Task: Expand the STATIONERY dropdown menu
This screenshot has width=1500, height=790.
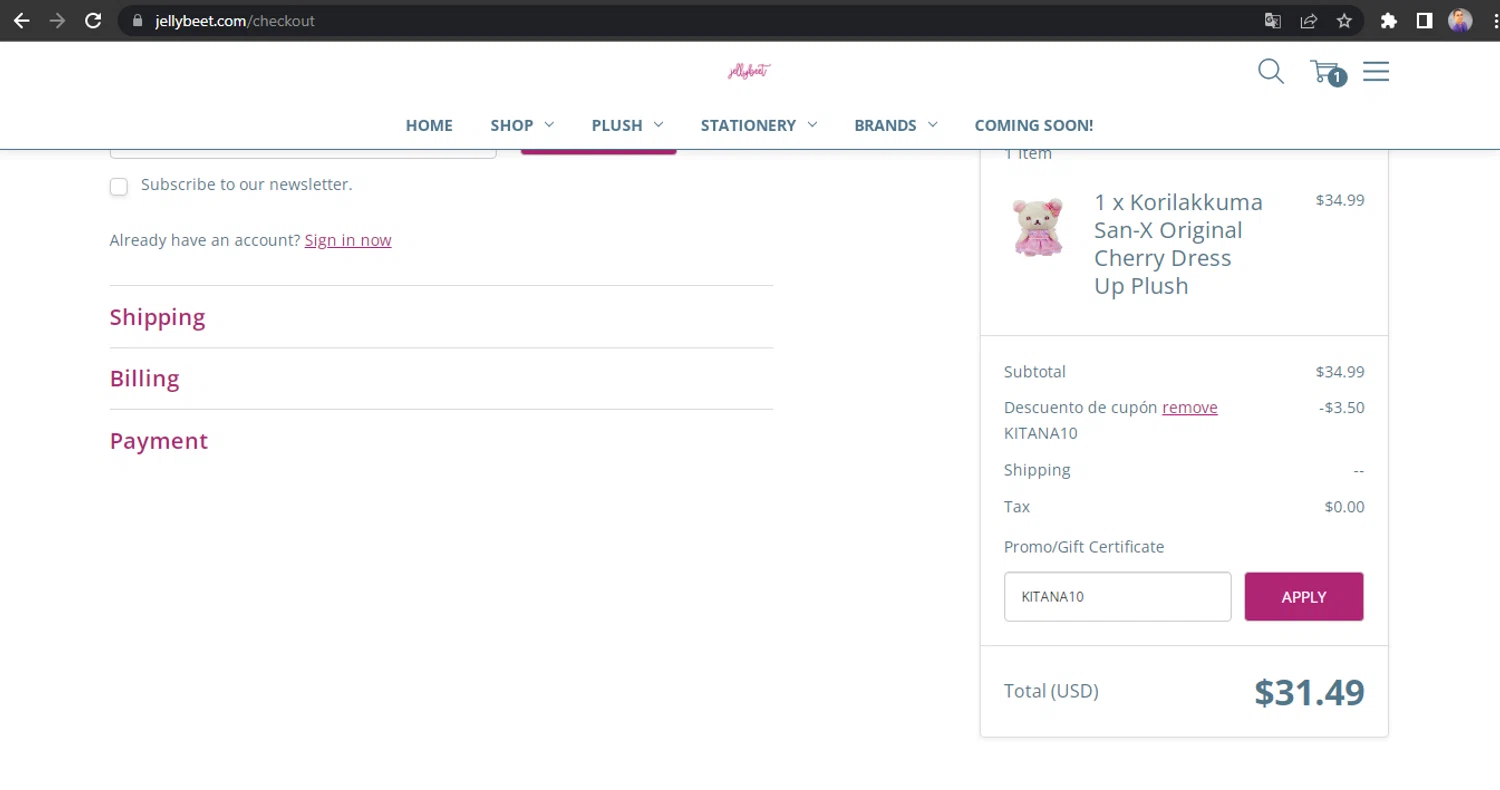Action: (x=759, y=125)
